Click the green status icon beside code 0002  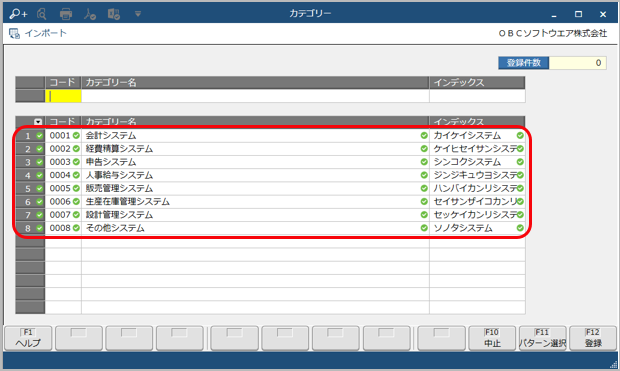pyautogui.click(x=76, y=149)
